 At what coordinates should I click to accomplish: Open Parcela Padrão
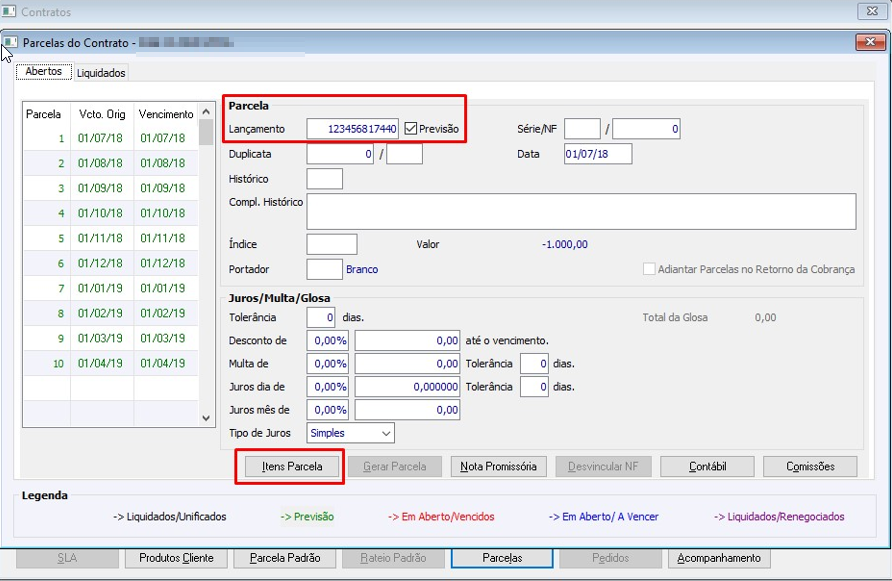pyautogui.click(x=285, y=558)
